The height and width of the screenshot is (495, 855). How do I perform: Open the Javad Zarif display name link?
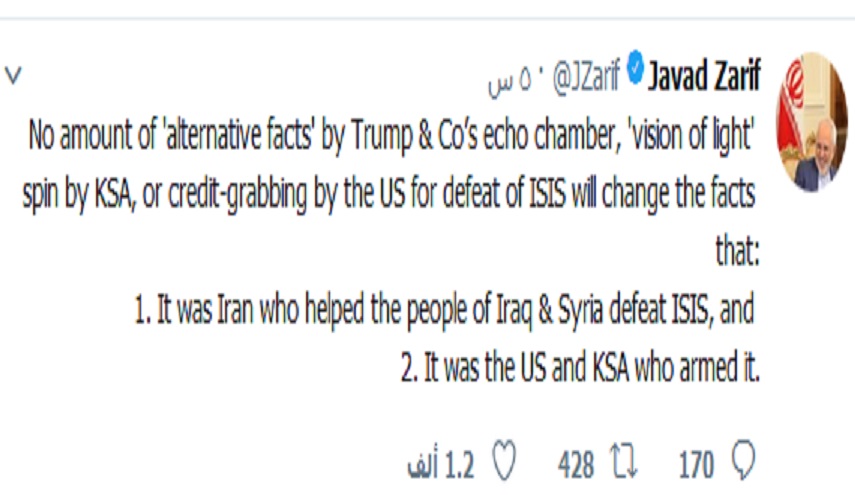pyautogui.click(x=704, y=74)
